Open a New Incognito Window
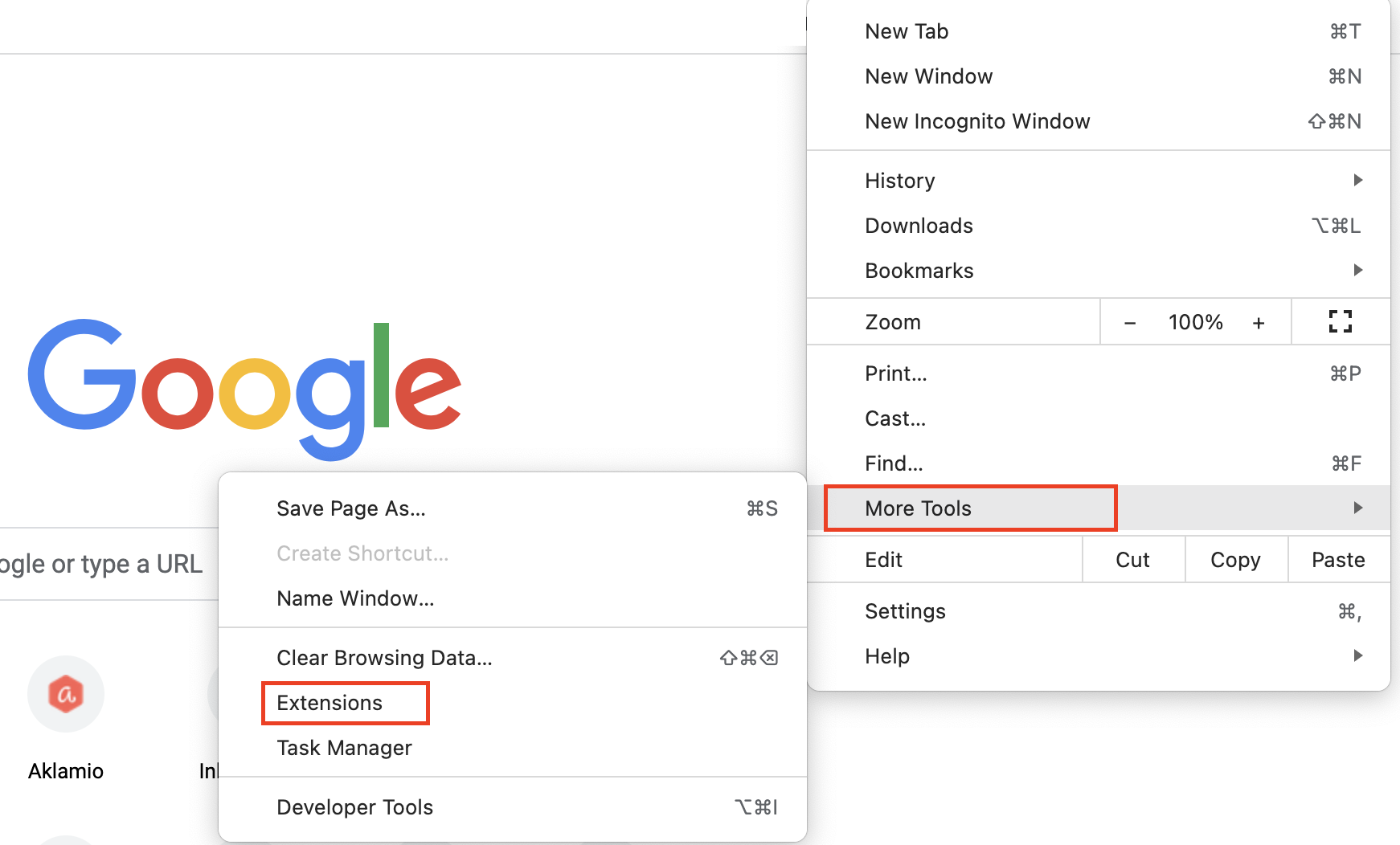Screen dimensions: 1400x845 click(1099, 121)
